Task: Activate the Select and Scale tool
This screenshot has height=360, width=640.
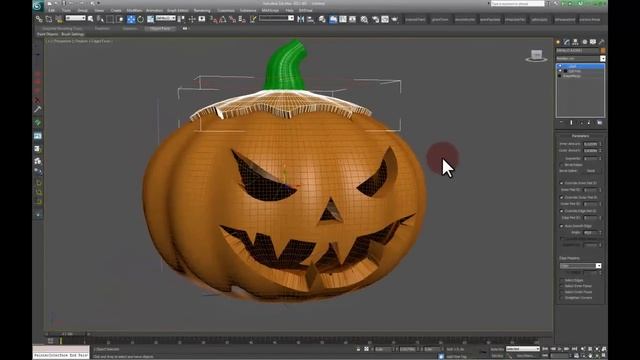Action: click(x=150, y=19)
